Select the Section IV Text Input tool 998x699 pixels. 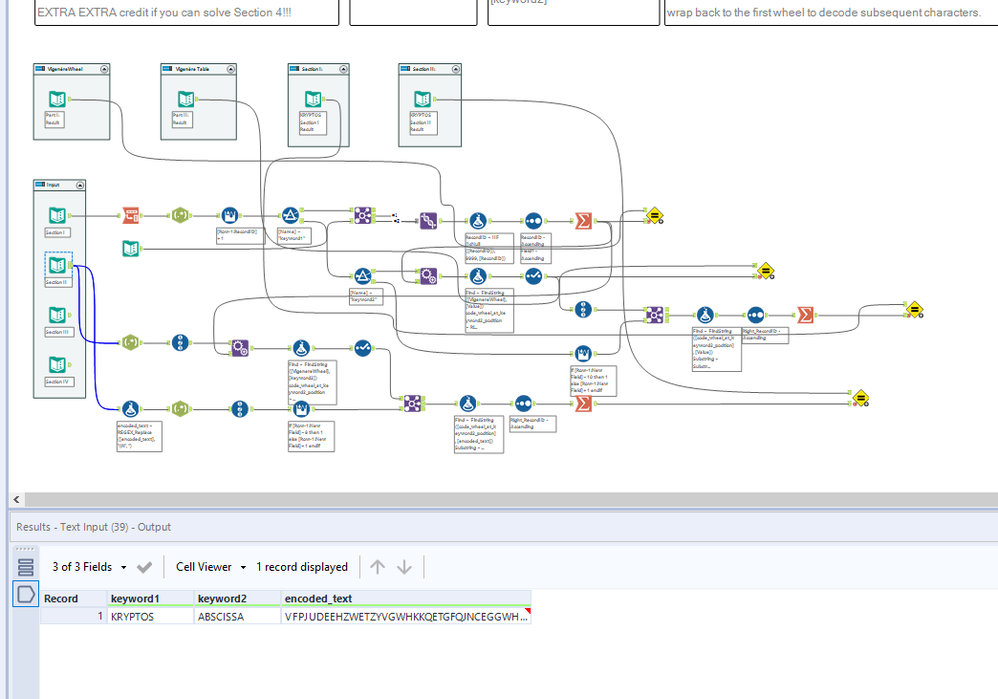coord(57,365)
